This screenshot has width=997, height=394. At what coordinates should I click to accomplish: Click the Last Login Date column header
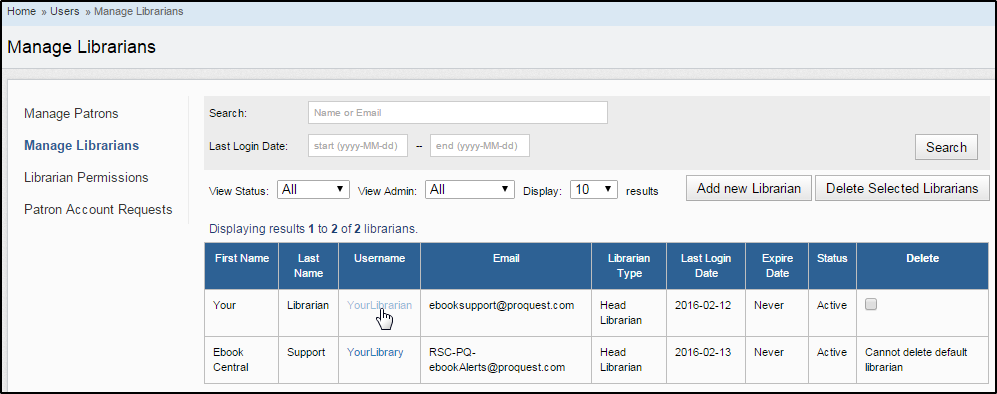[706, 266]
